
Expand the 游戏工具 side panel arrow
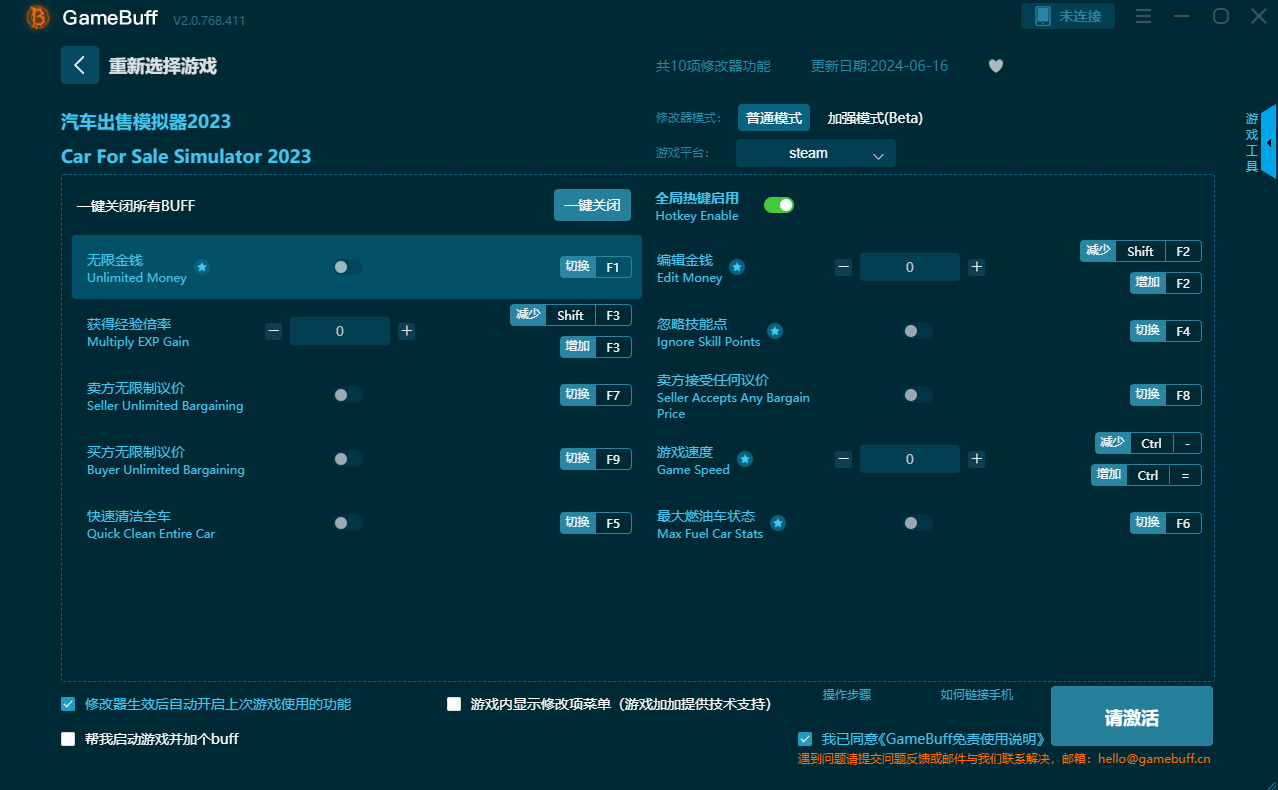pyautogui.click(x=1269, y=143)
